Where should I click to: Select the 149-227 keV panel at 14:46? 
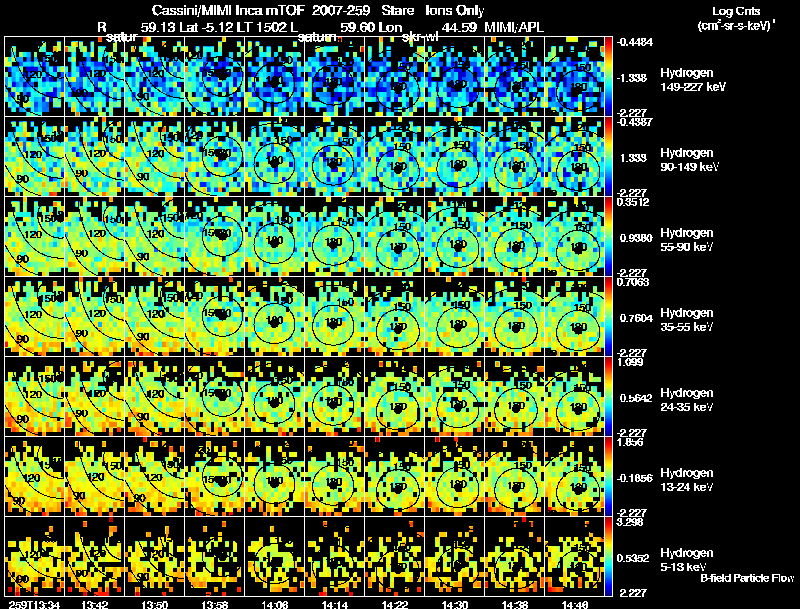pos(574,77)
